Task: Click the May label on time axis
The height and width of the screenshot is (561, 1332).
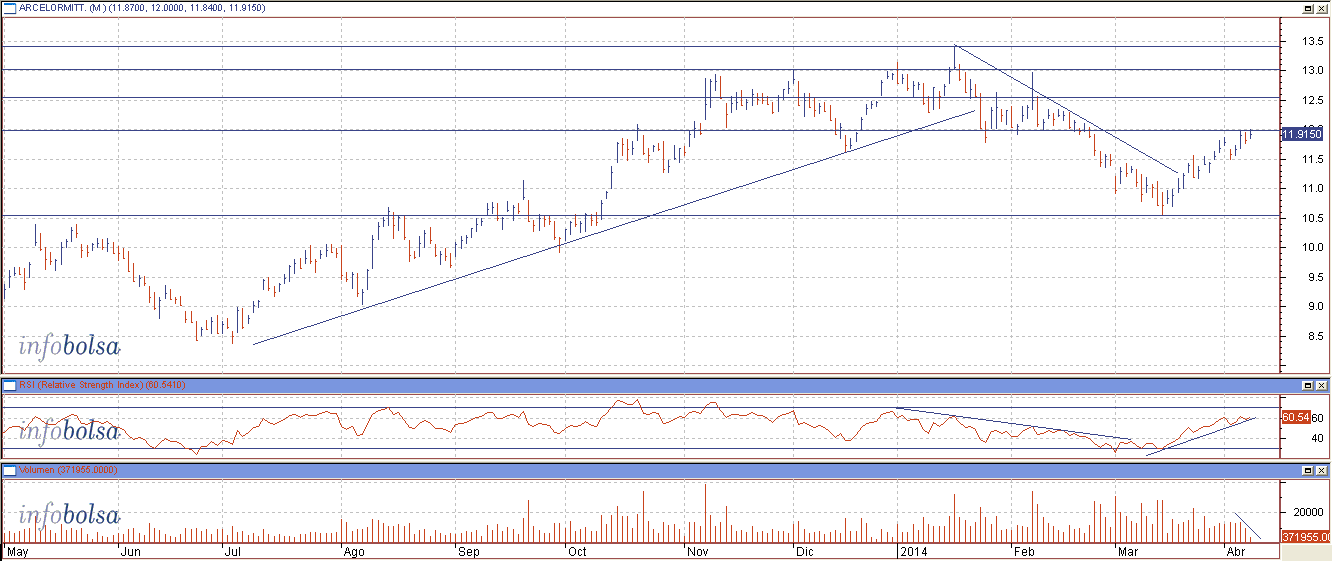Action: pos(18,551)
